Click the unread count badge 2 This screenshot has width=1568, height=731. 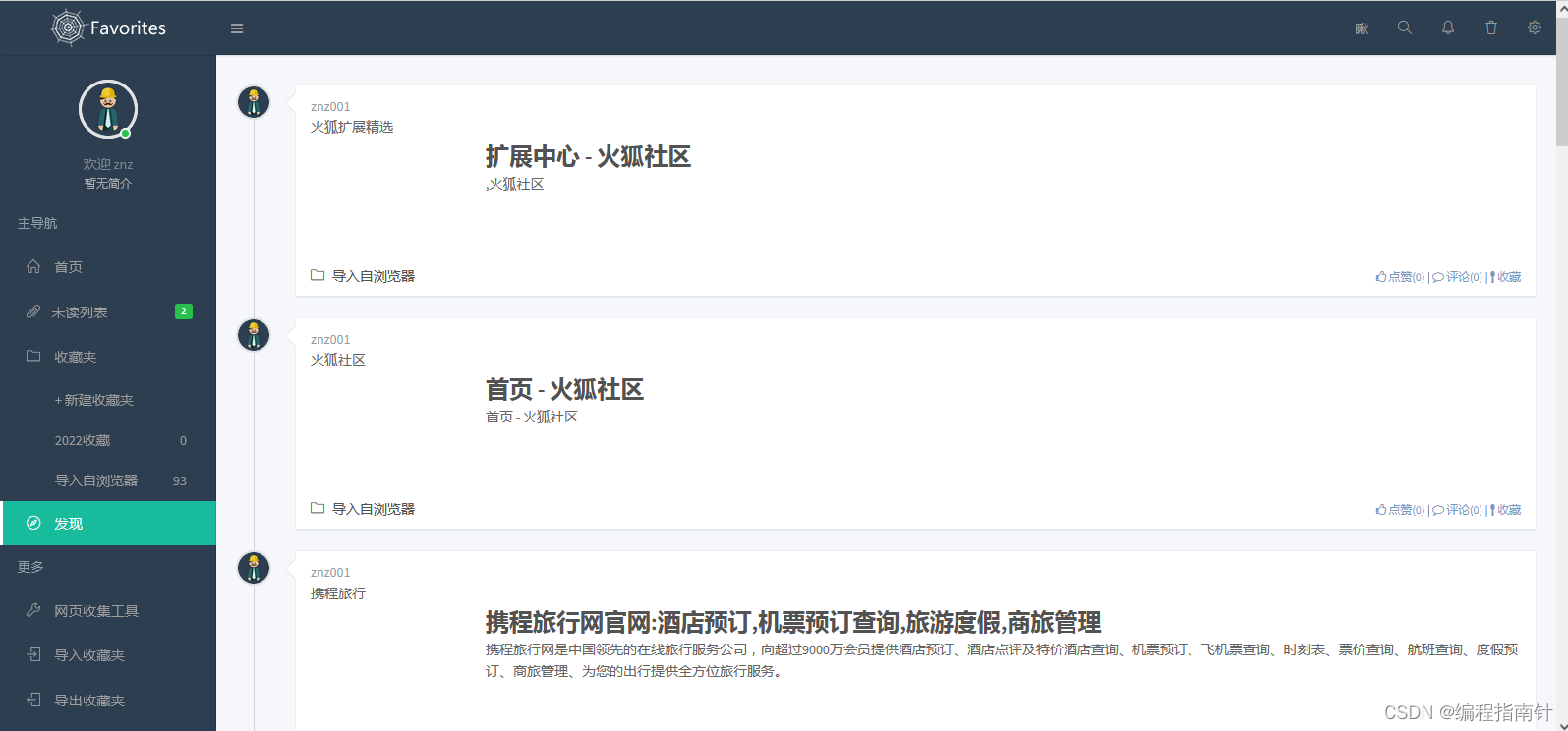184,311
